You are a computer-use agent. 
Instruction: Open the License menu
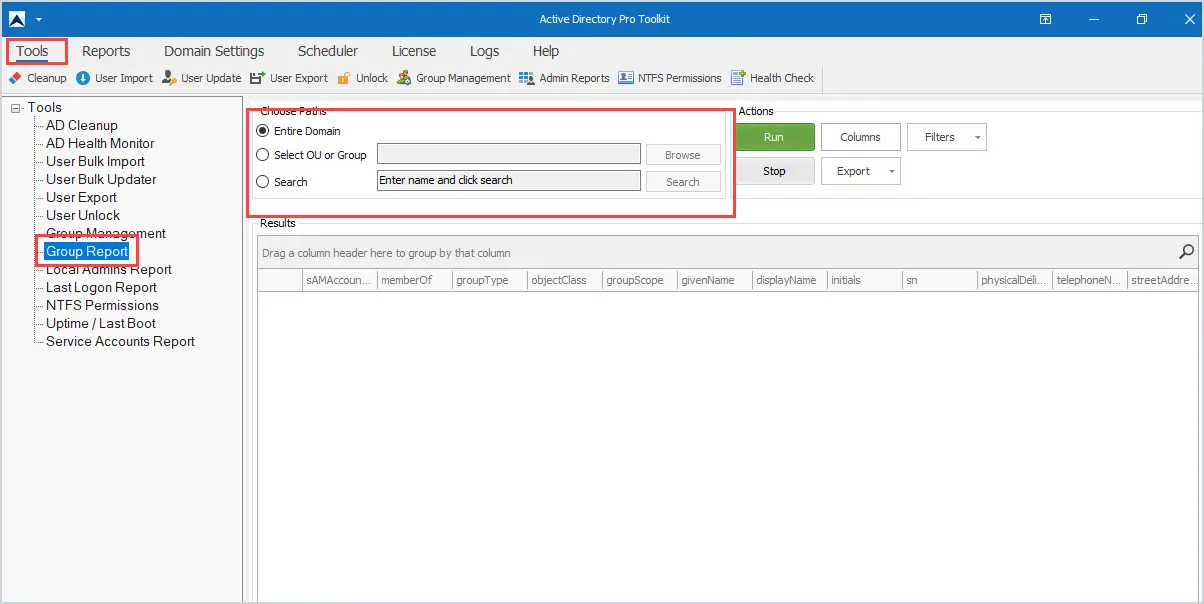[x=414, y=51]
